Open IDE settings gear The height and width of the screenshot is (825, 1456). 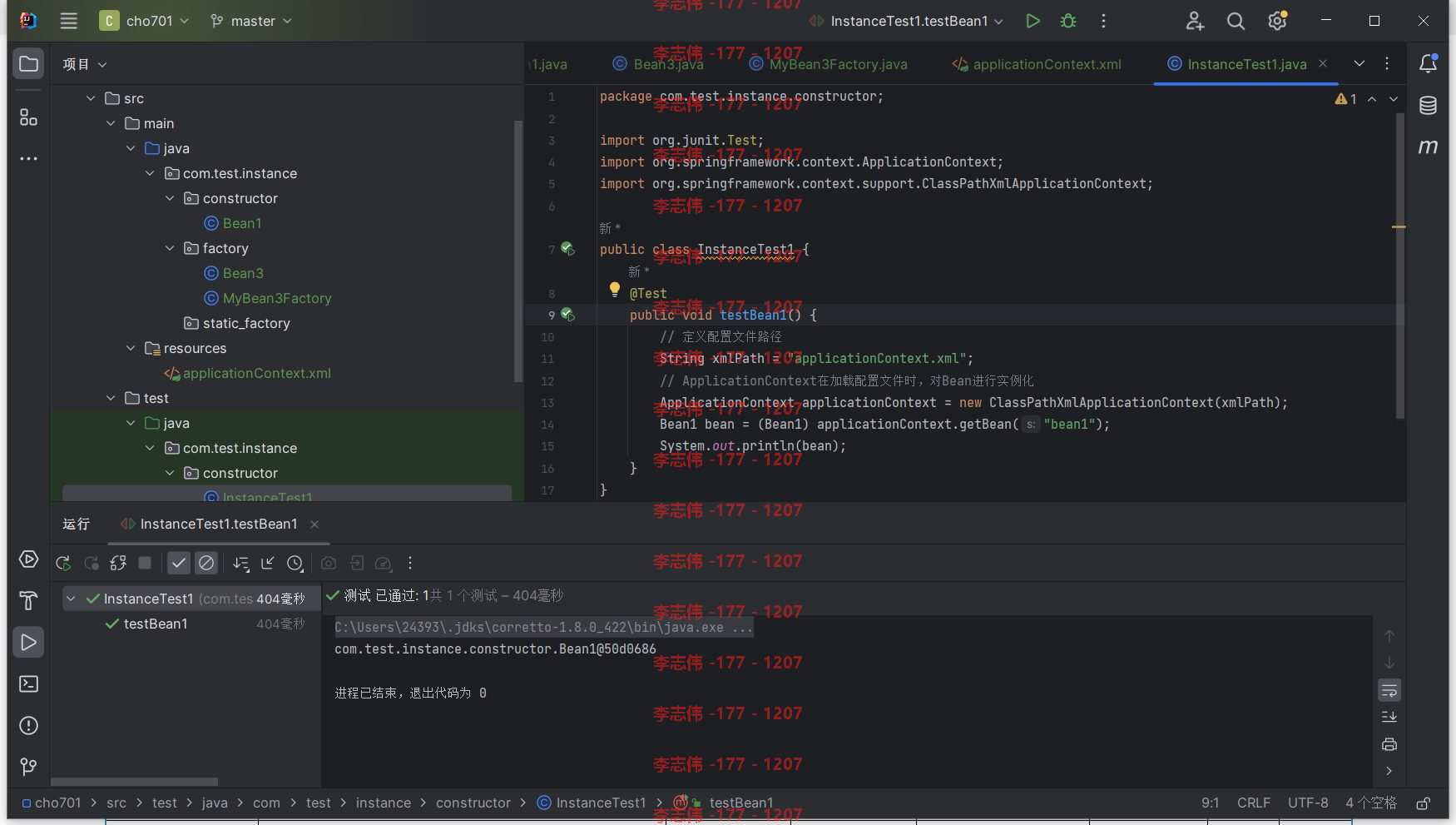pyautogui.click(x=1277, y=21)
